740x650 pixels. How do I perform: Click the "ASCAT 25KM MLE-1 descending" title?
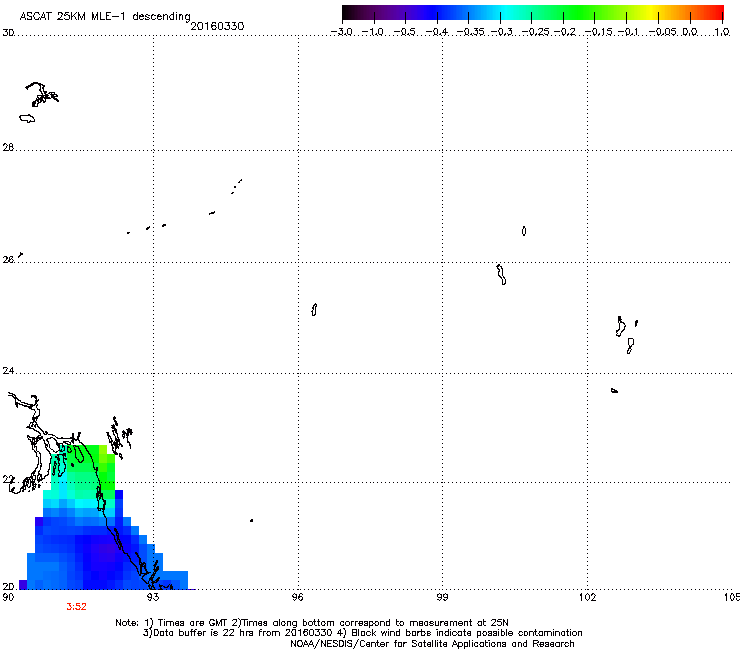[105, 16]
